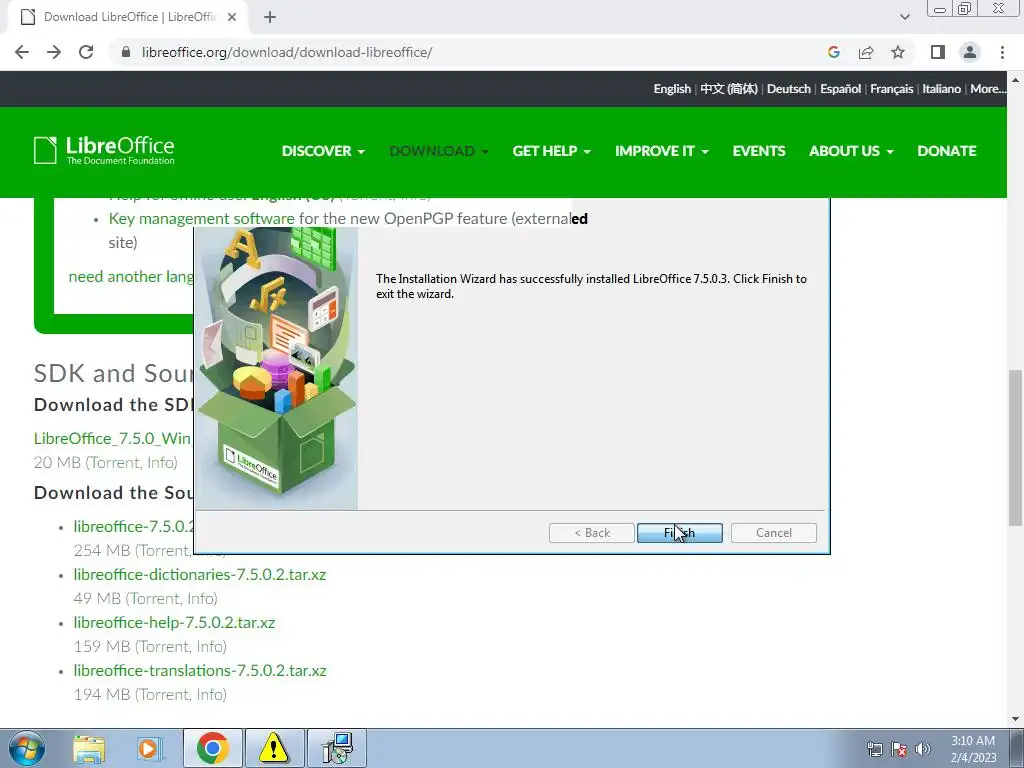Open network tray icon

tap(874, 749)
